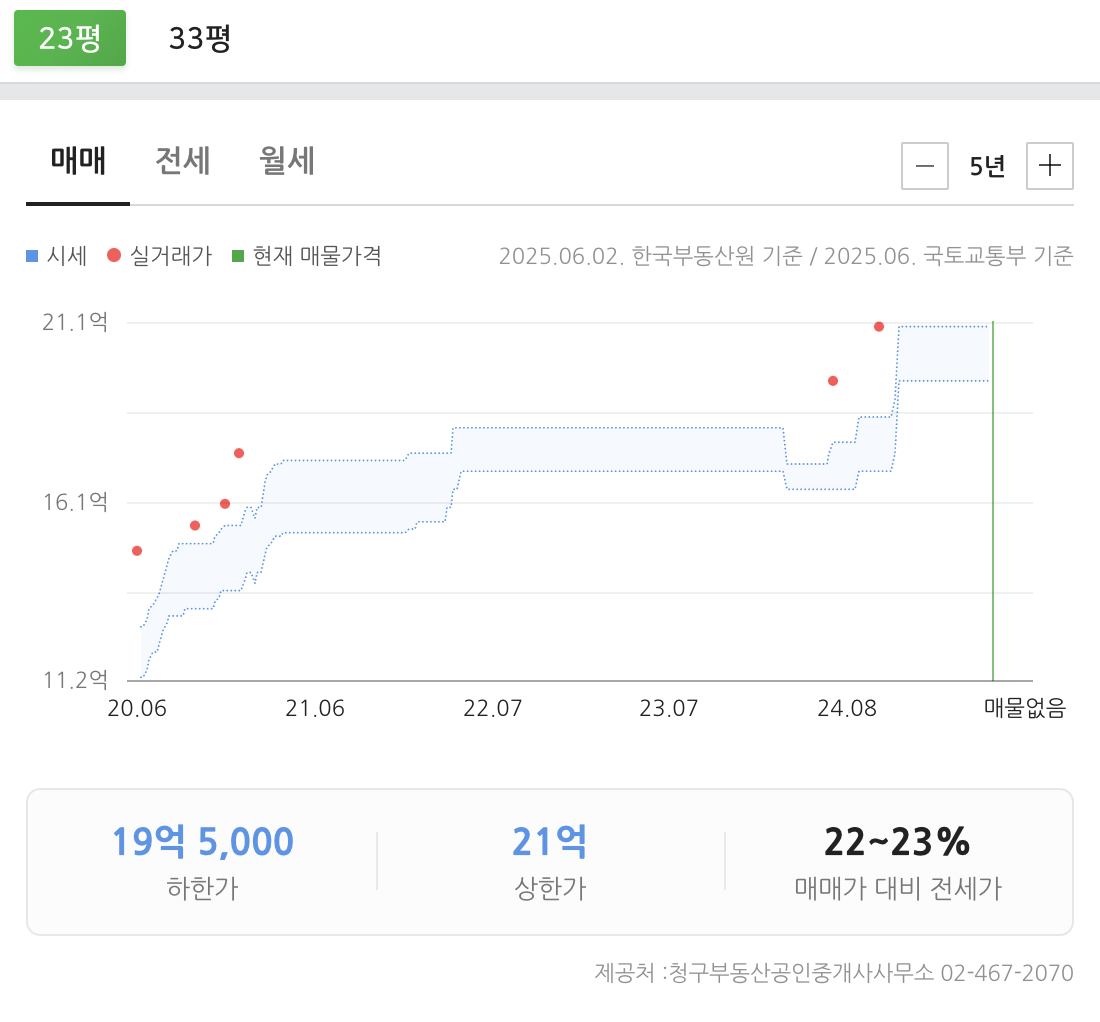Click the highest red transaction dot near 21.1억
This screenshot has height=1022, width=1100.
pyautogui.click(x=878, y=326)
